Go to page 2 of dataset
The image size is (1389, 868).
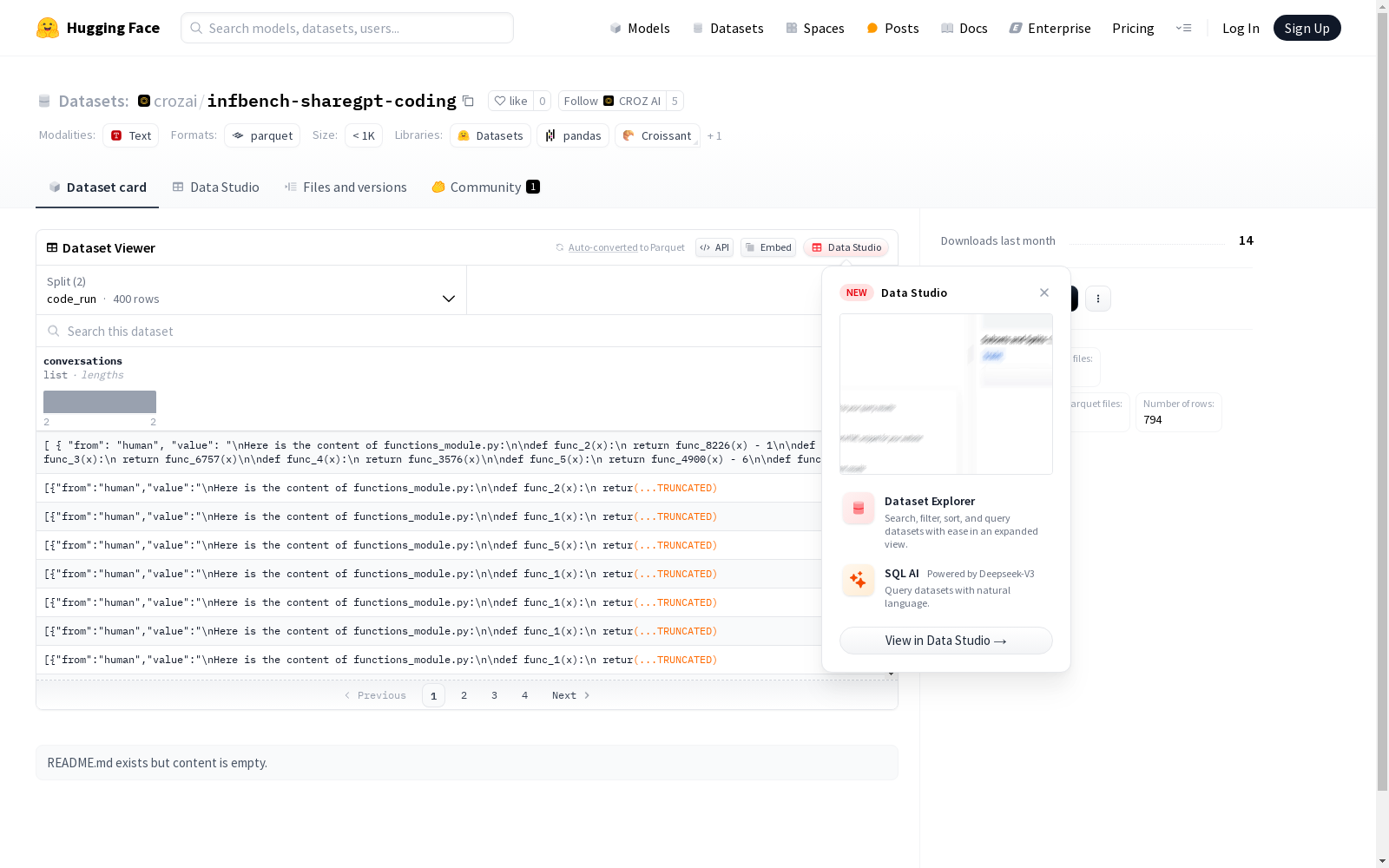464,695
